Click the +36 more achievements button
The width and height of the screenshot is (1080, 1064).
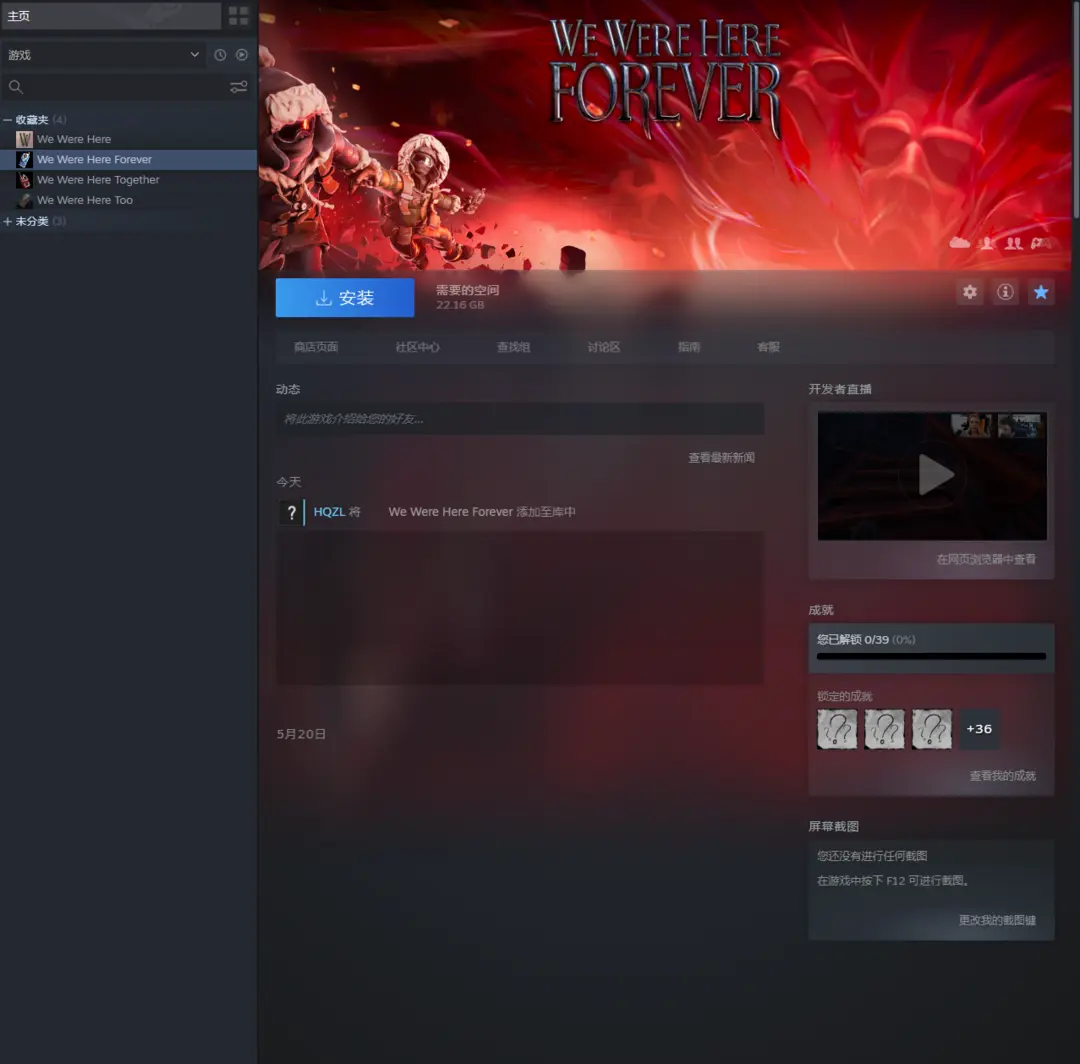click(979, 729)
